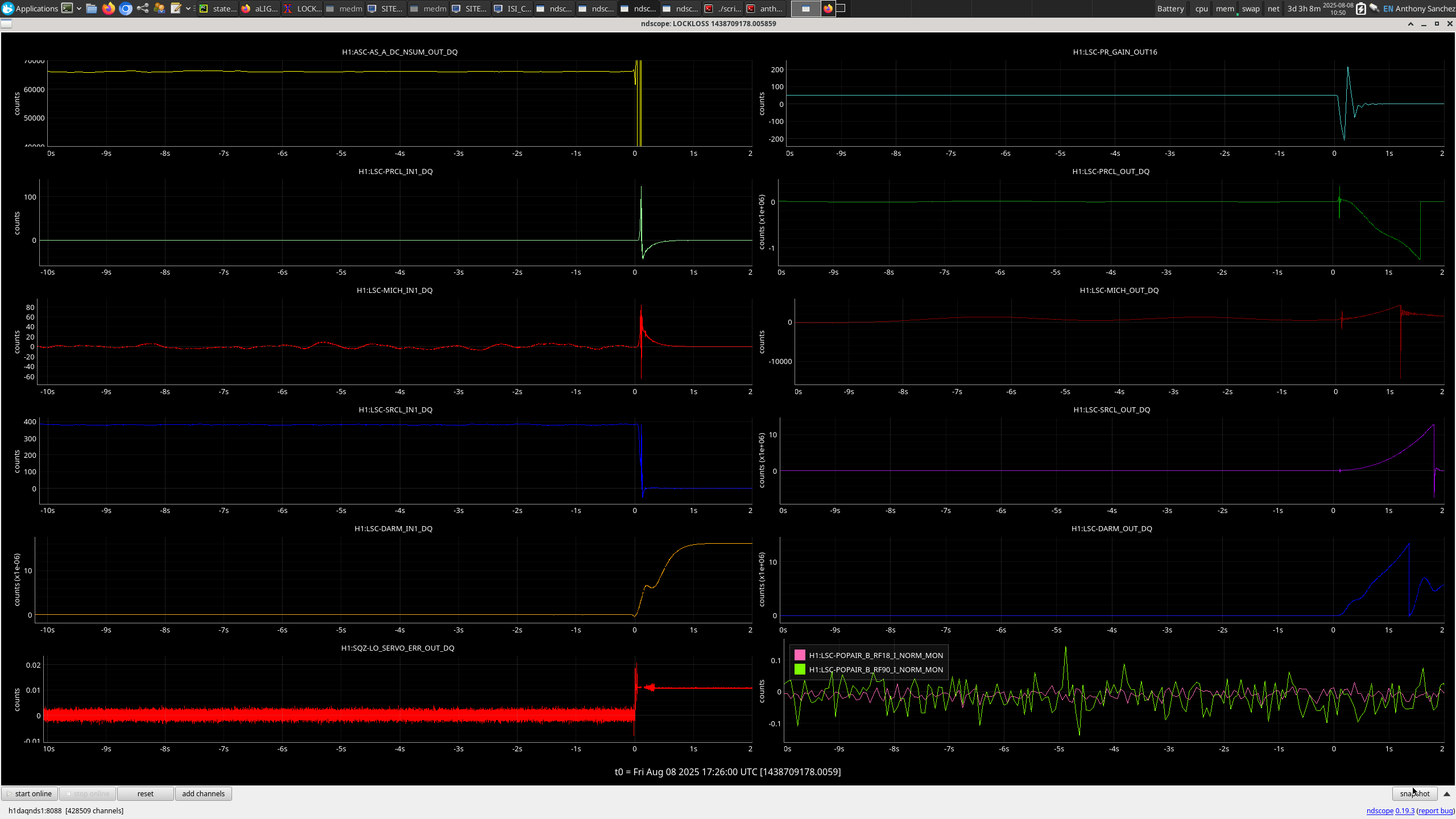1456x819 pixels.
Task: Open the Firefox launcher icon in panel
Action: pos(108,9)
